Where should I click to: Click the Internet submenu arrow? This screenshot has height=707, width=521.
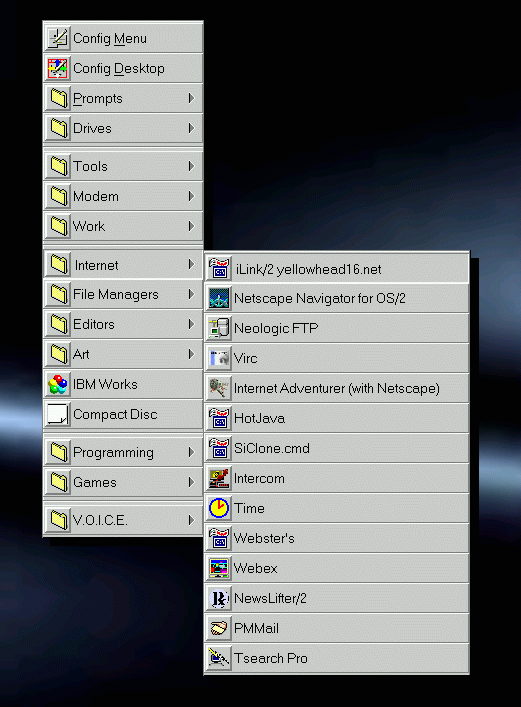pyautogui.click(x=191, y=264)
